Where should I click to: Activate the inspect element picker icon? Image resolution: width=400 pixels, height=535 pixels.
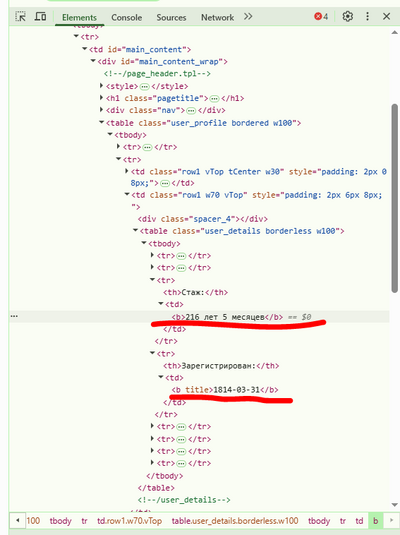[x=20, y=16]
